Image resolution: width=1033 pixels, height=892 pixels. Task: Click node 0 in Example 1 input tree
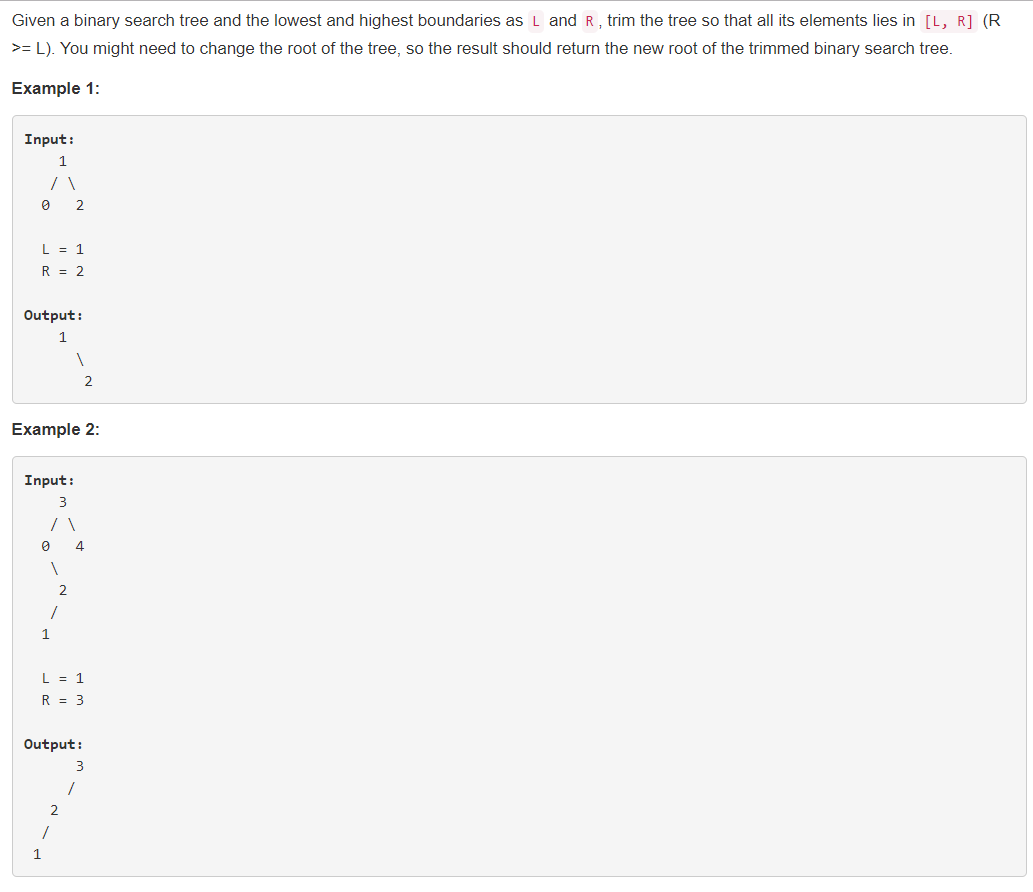point(45,206)
